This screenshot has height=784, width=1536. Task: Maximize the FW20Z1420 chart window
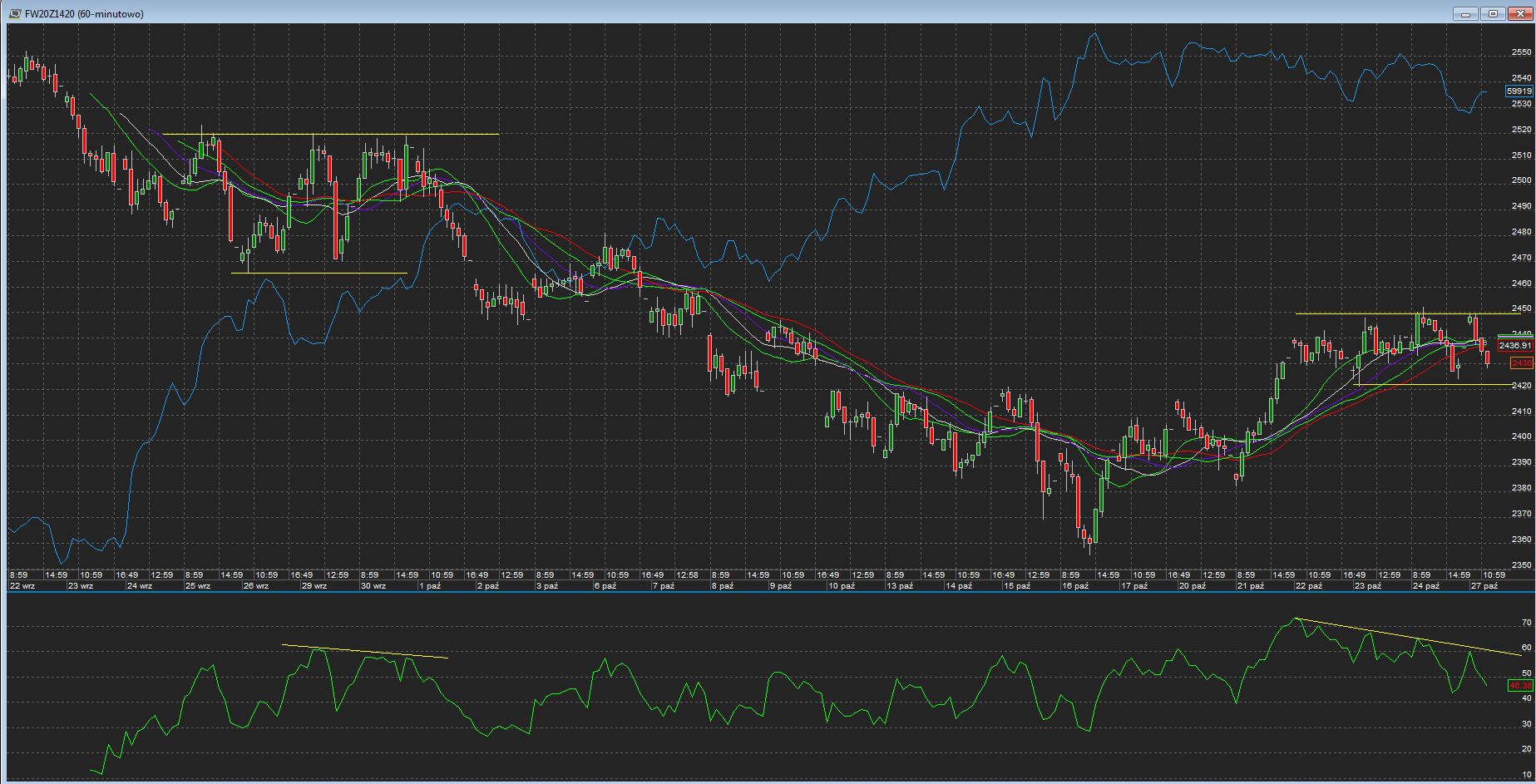click(1493, 13)
